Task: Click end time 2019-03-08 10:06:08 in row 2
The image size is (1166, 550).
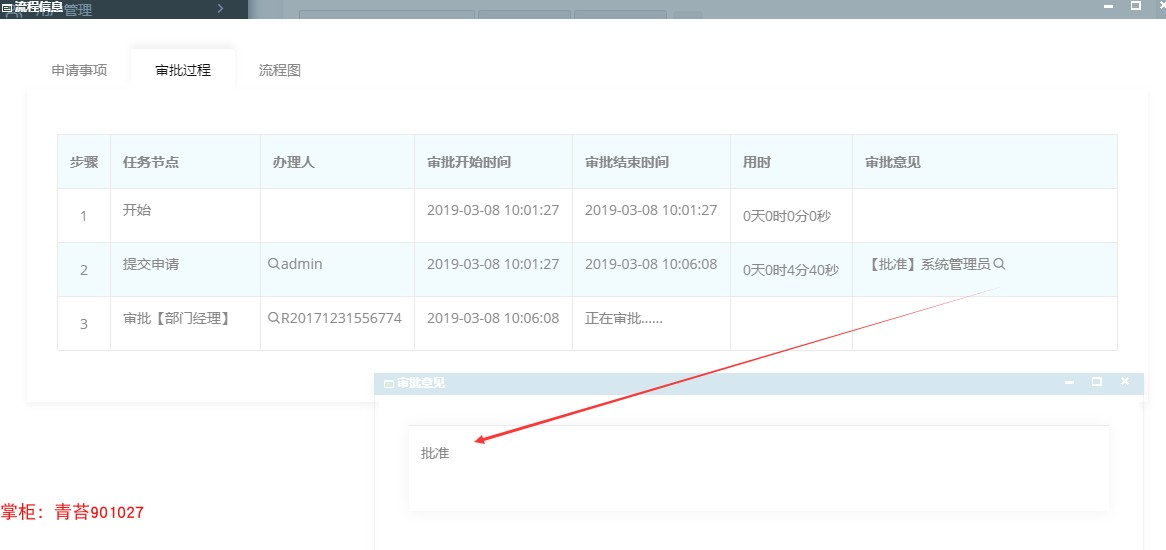Action: tap(651, 264)
